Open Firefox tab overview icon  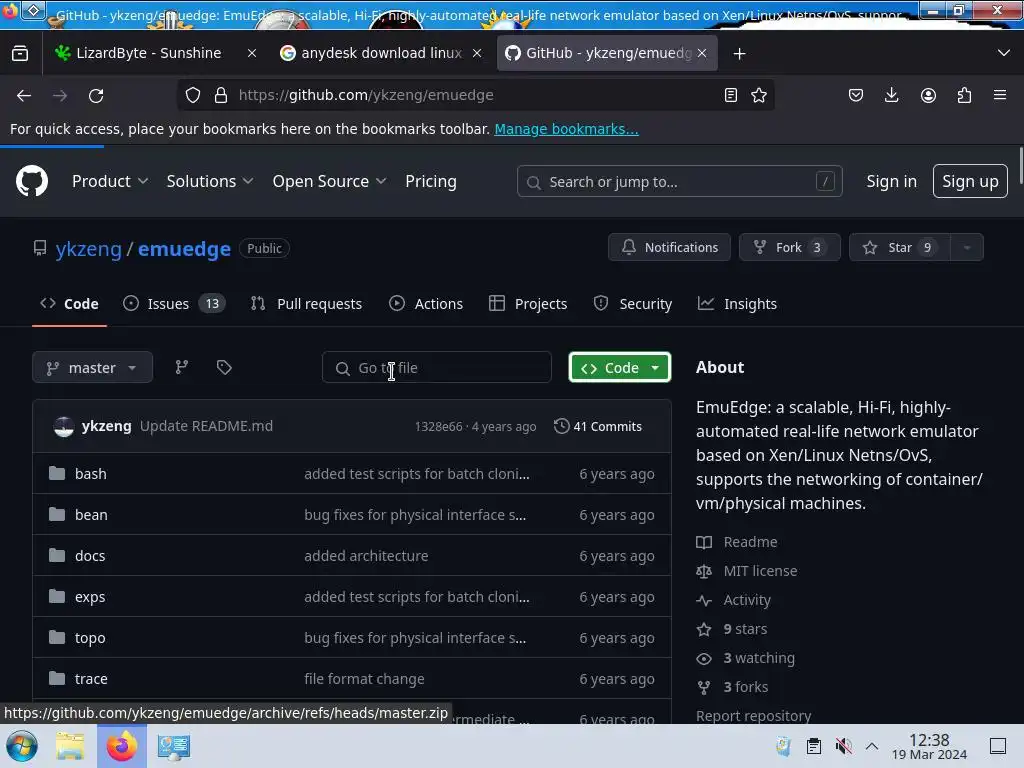coord(20,54)
